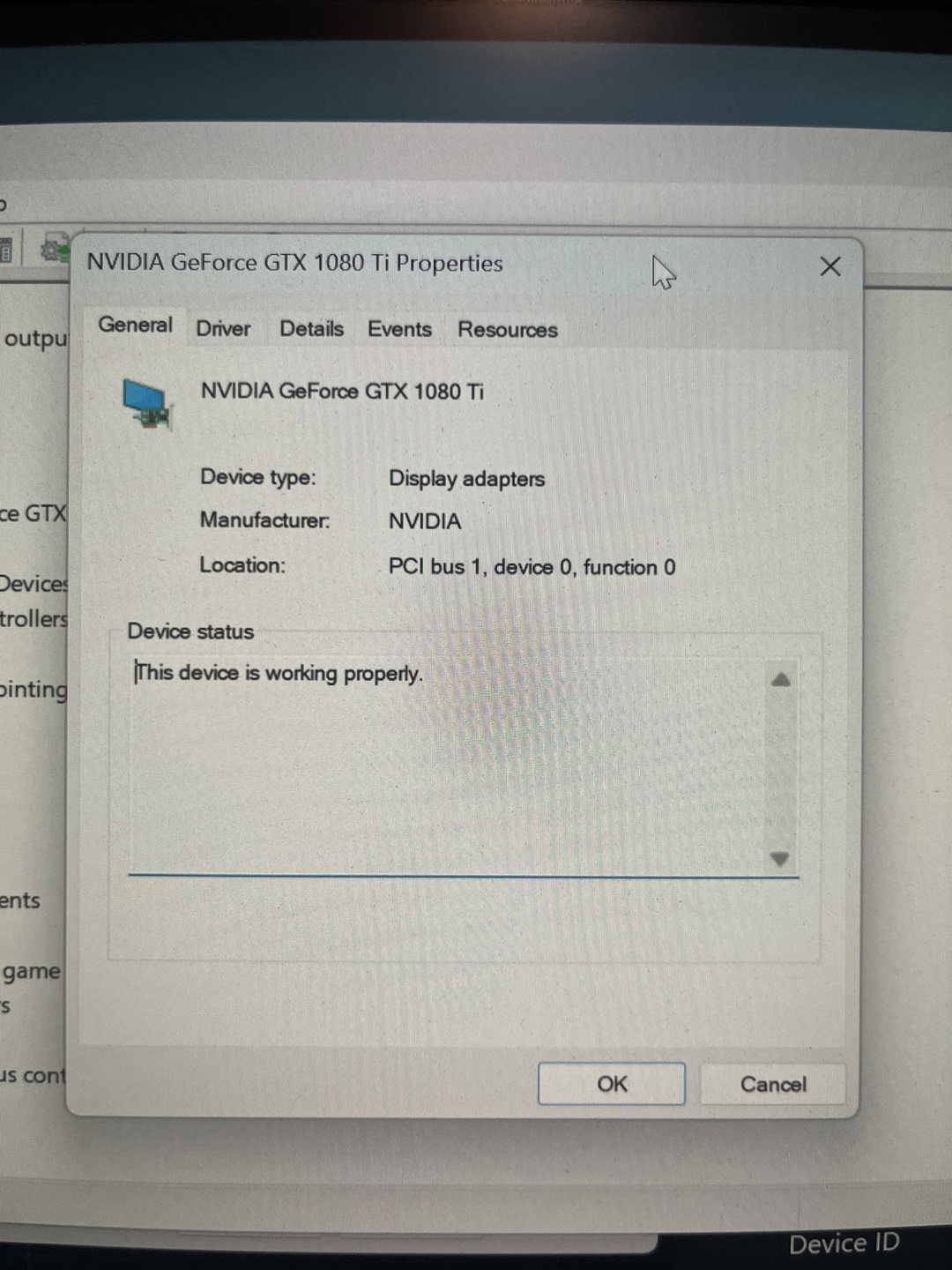Click the display adapter device icon
Image resolution: width=952 pixels, height=1270 pixels.
(146, 403)
